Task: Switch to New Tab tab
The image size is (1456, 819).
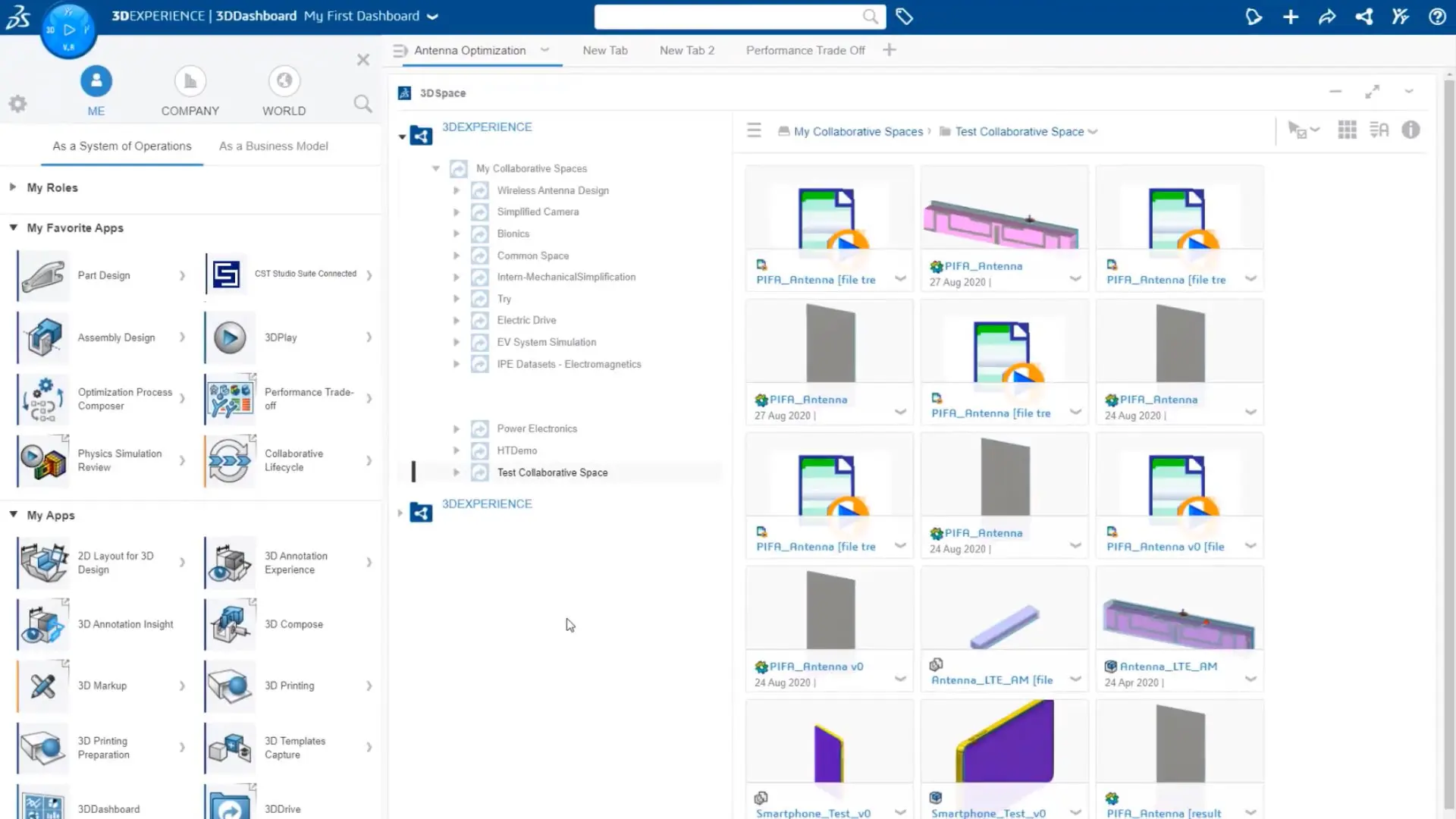Action: click(x=605, y=50)
